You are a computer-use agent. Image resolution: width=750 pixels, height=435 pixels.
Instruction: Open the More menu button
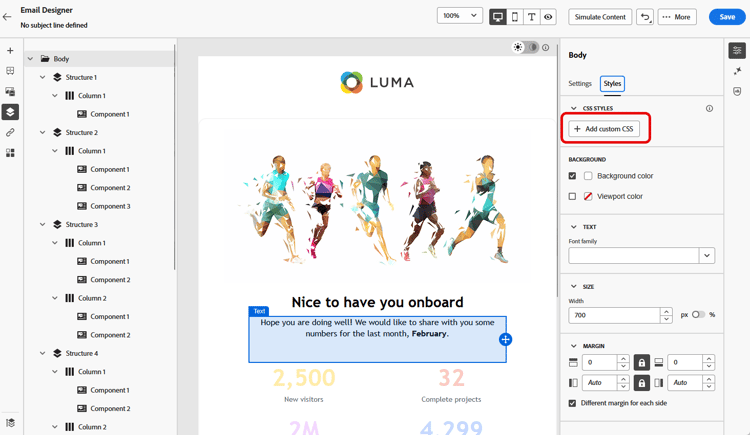pos(677,17)
